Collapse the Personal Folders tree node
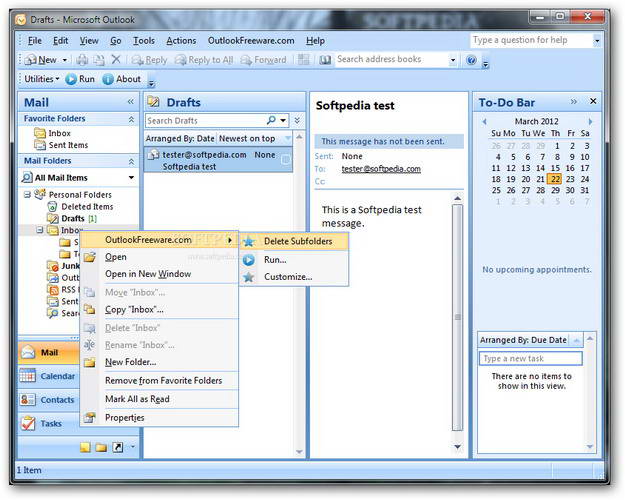The image size is (625, 500). [28, 195]
